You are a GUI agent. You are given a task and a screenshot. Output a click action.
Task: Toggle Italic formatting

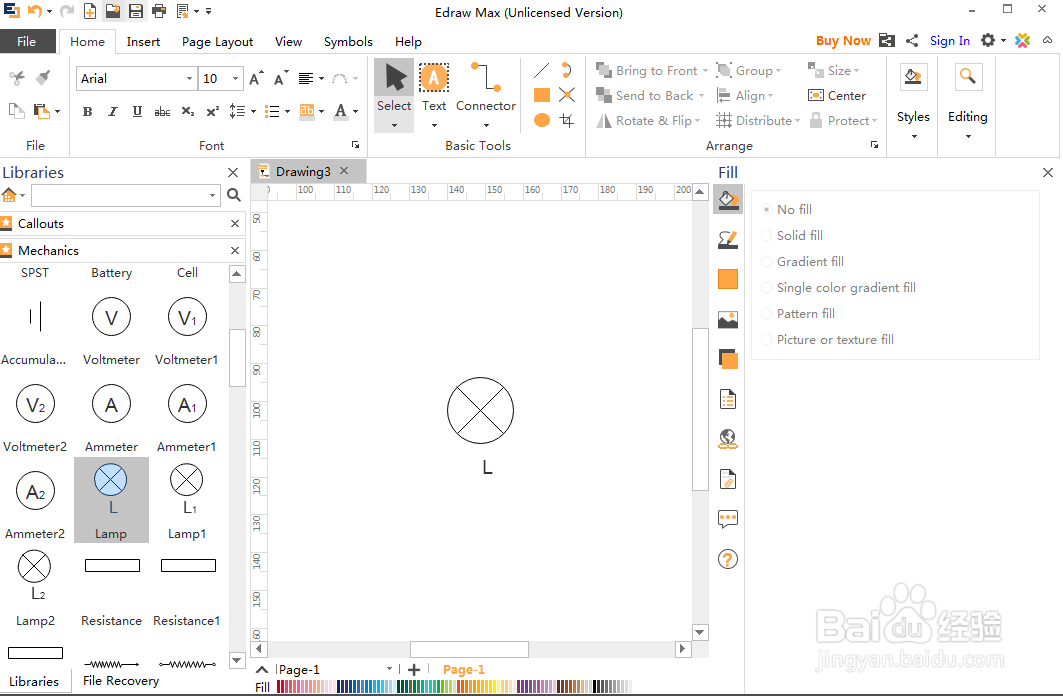[x=113, y=111]
